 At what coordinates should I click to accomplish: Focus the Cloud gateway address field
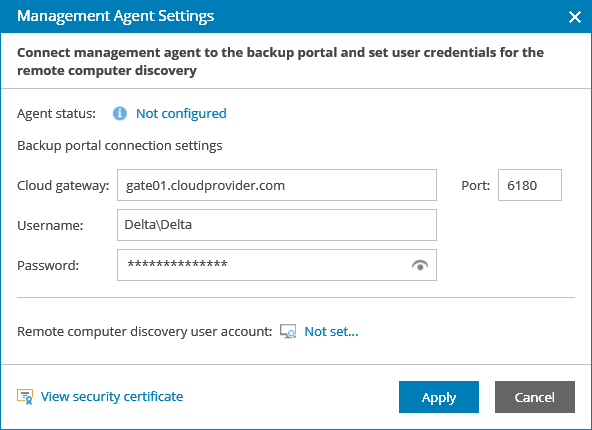pos(277,185)
